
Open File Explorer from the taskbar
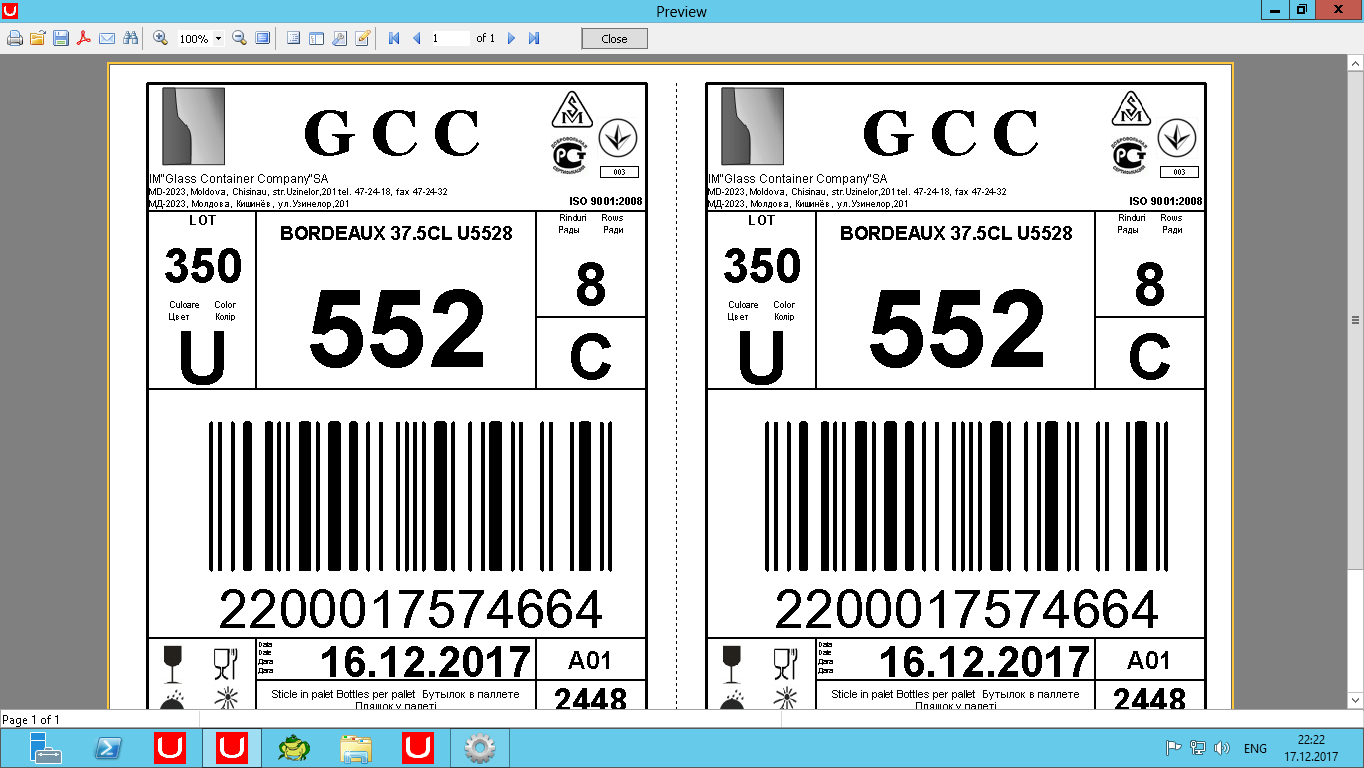tap(356, 748)
